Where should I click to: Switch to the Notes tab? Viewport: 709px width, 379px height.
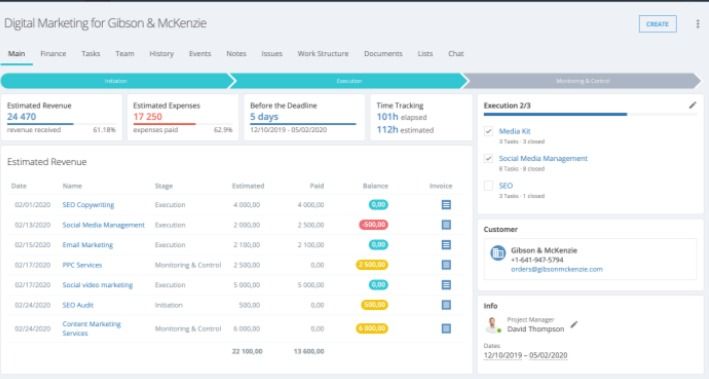point(236,53)
